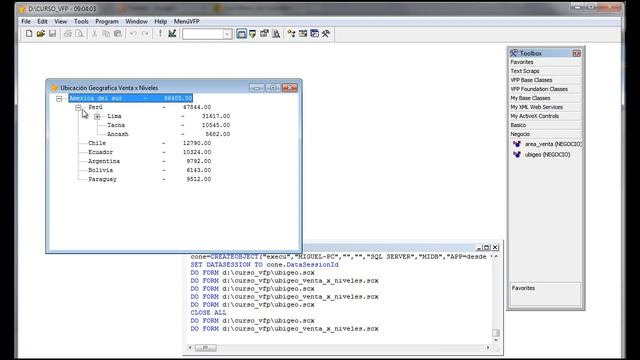This screenshot has width=640, height=360.
Task: Click the New file toolbar icon
Action: click(29, 33)
